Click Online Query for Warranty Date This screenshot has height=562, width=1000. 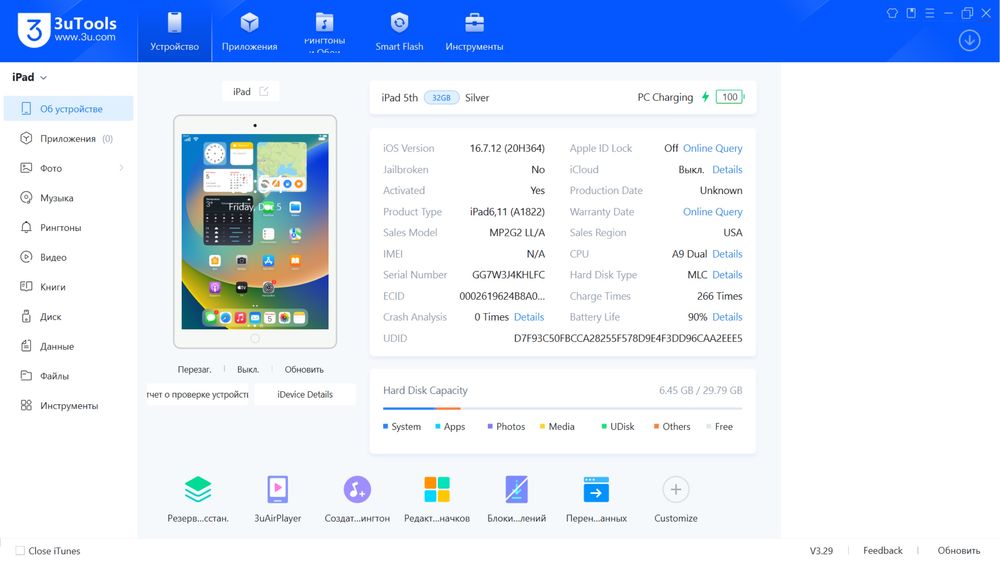712,212
